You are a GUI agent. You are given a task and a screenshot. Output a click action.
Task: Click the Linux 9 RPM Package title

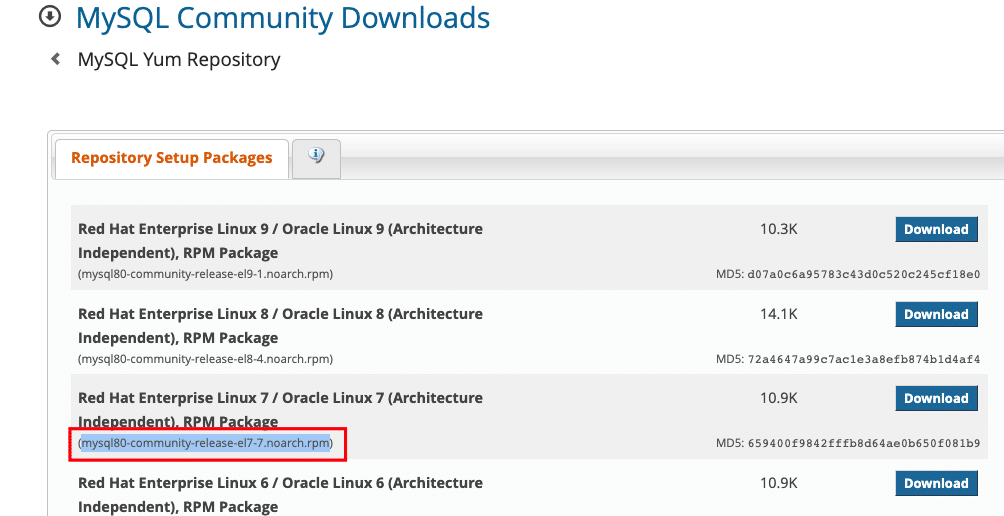point(280,241)
